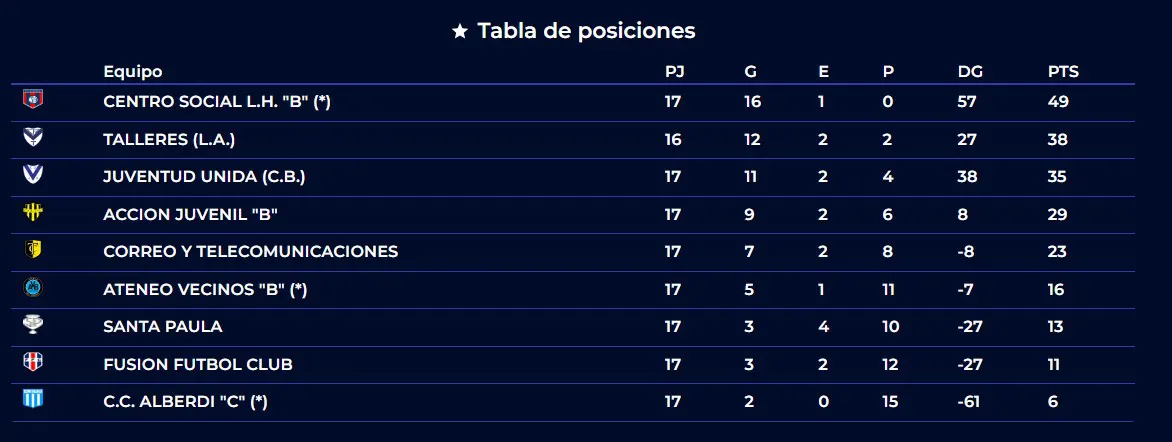Image resolution: width=1172 pixels, height=442 pixels.
Task: Click the PTS column header
Action: point(1063,72)
